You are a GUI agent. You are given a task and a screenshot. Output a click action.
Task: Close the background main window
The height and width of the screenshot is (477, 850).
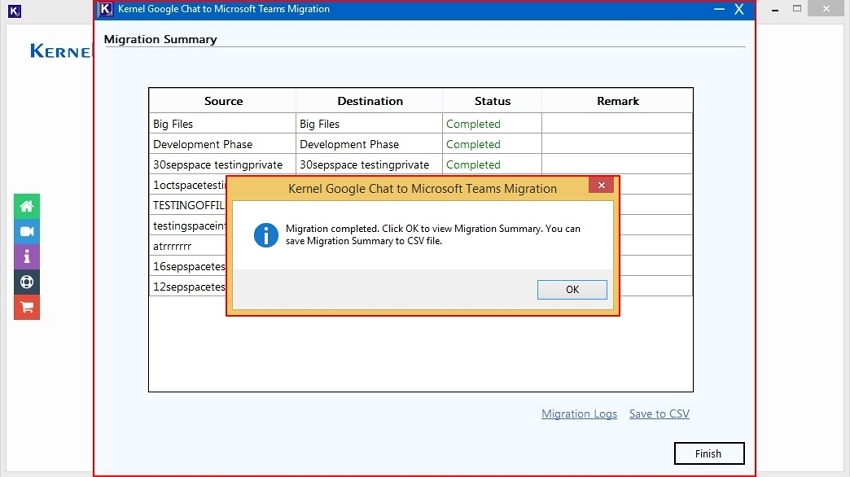[826, 8]
